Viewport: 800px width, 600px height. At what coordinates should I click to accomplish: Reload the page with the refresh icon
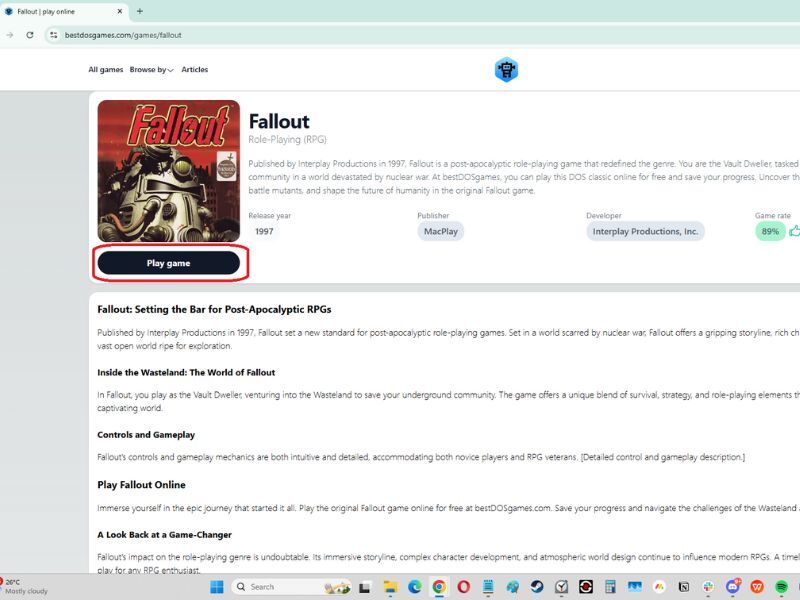(30, 34)
